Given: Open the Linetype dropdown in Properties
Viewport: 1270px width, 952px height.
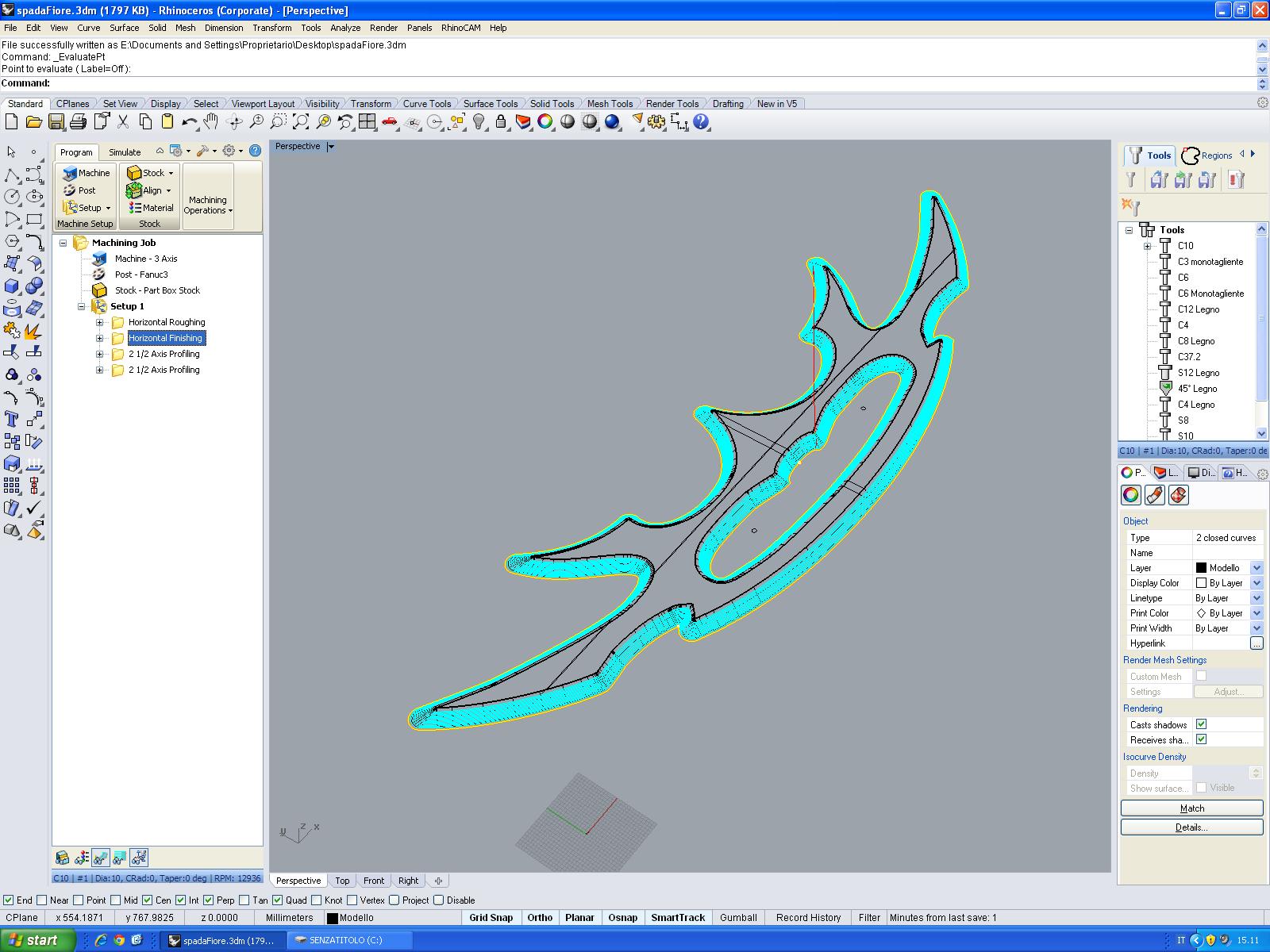Looking at the screenshot, I should 1257,598.
